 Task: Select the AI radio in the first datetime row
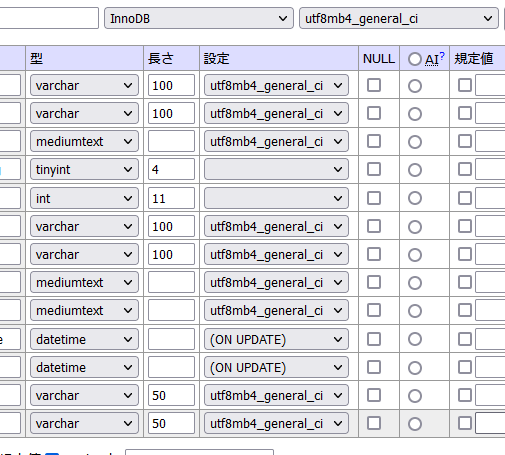(x=415, y=339)
